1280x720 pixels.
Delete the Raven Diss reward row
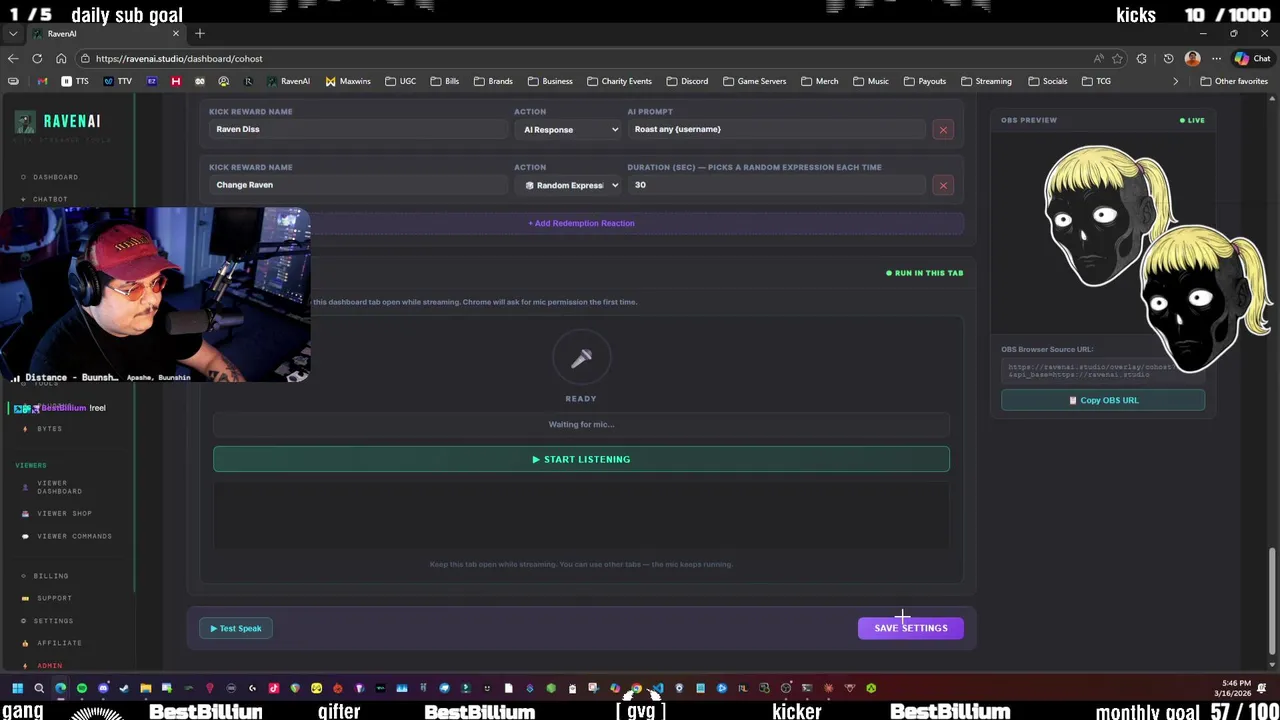942,130
